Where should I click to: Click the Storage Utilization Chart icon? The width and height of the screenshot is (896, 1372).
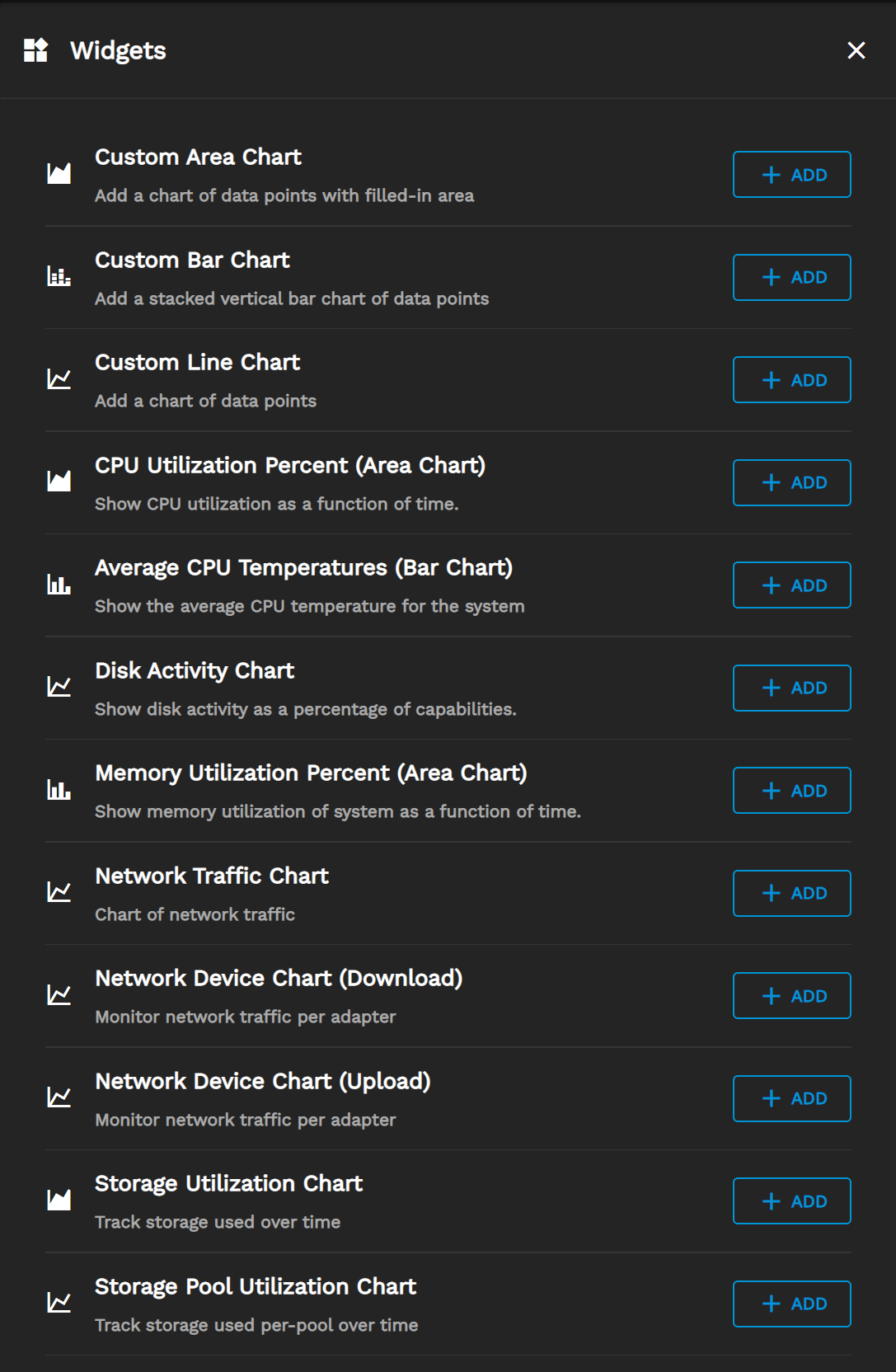59,1200
